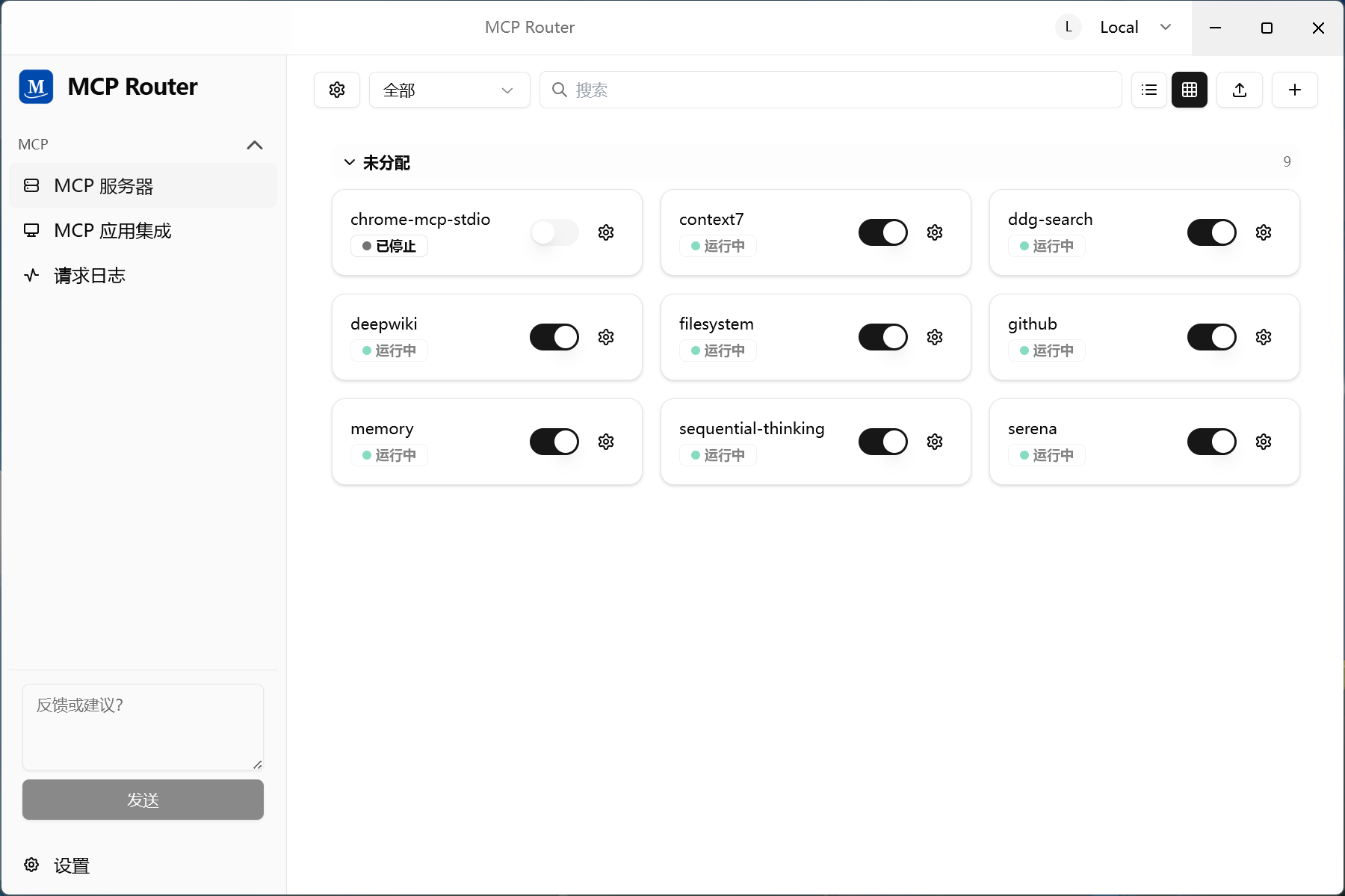
Task: Add a new MCP server with plus button
Action: (1295, 90)
